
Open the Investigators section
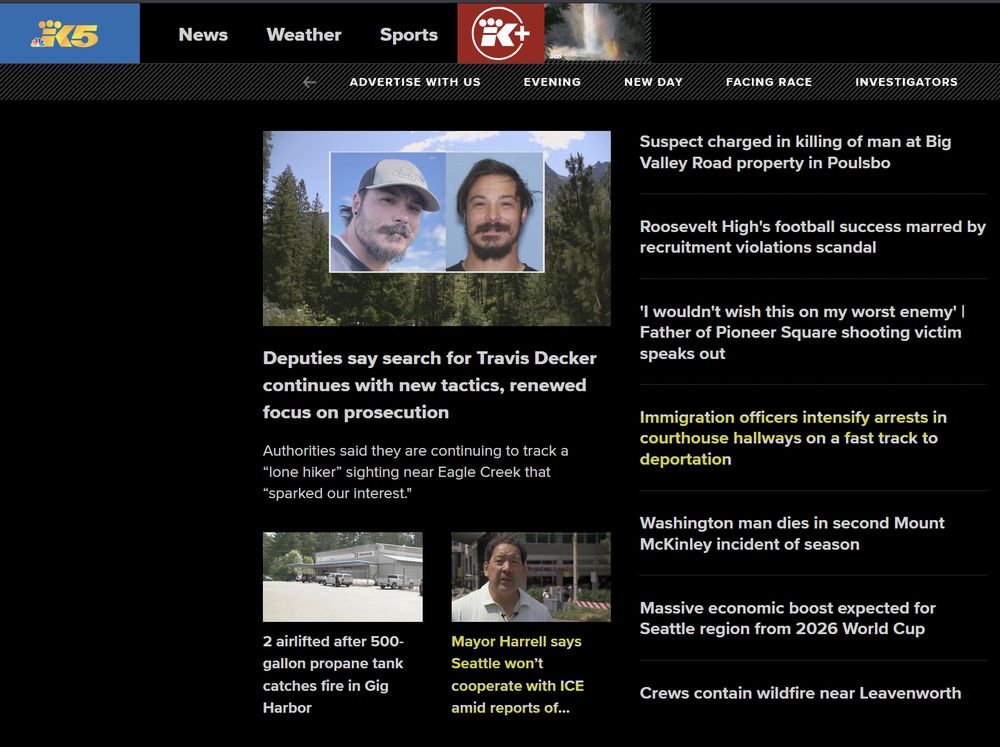click(x=906, y=82)
